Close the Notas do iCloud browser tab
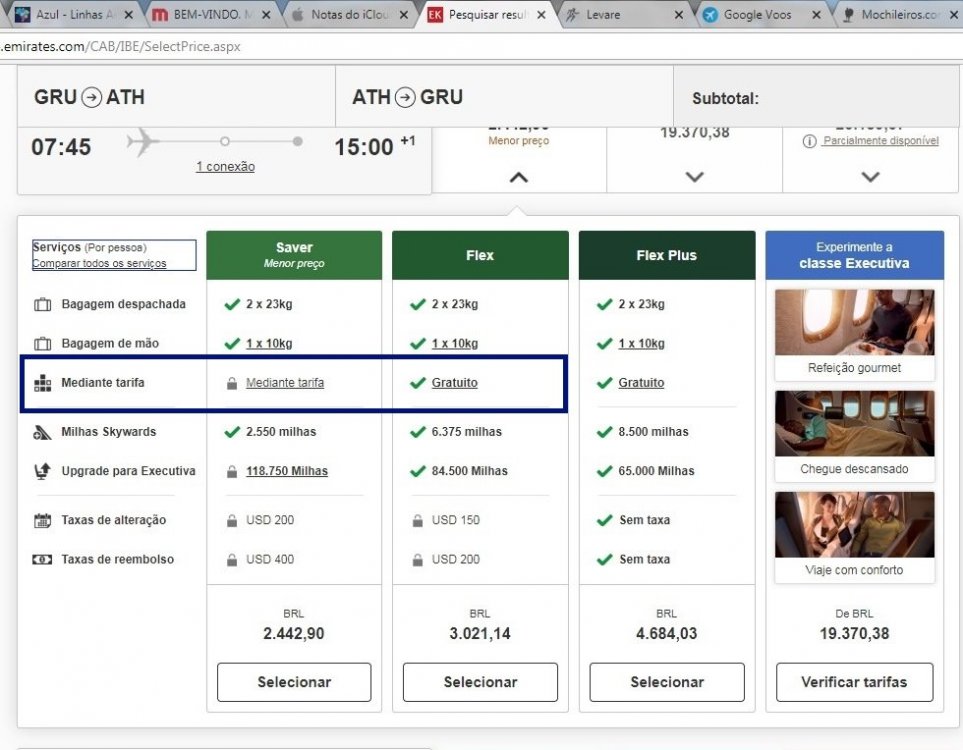This screenshot has width=963, height=750. [403, 15]
